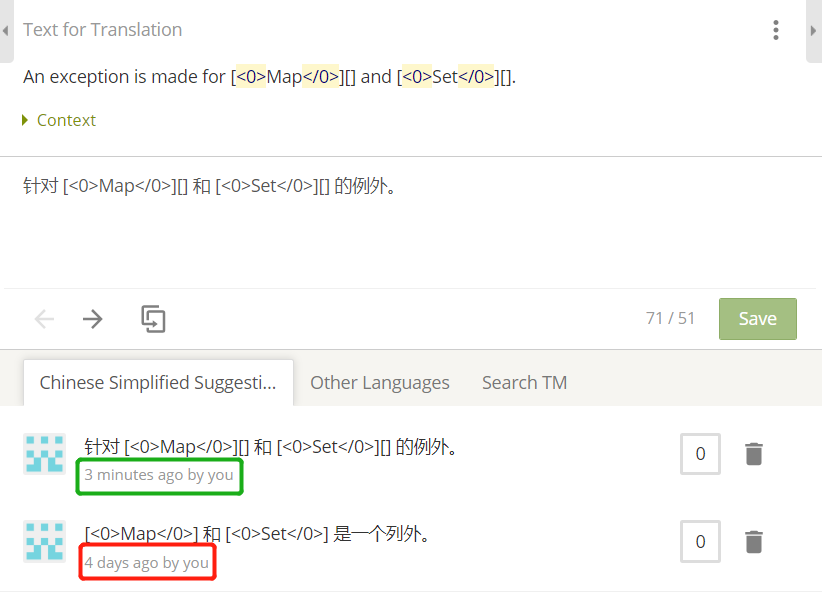Select the suggestion from 3 minutes ago
This screenshot has width=822, height=603.
271,447
